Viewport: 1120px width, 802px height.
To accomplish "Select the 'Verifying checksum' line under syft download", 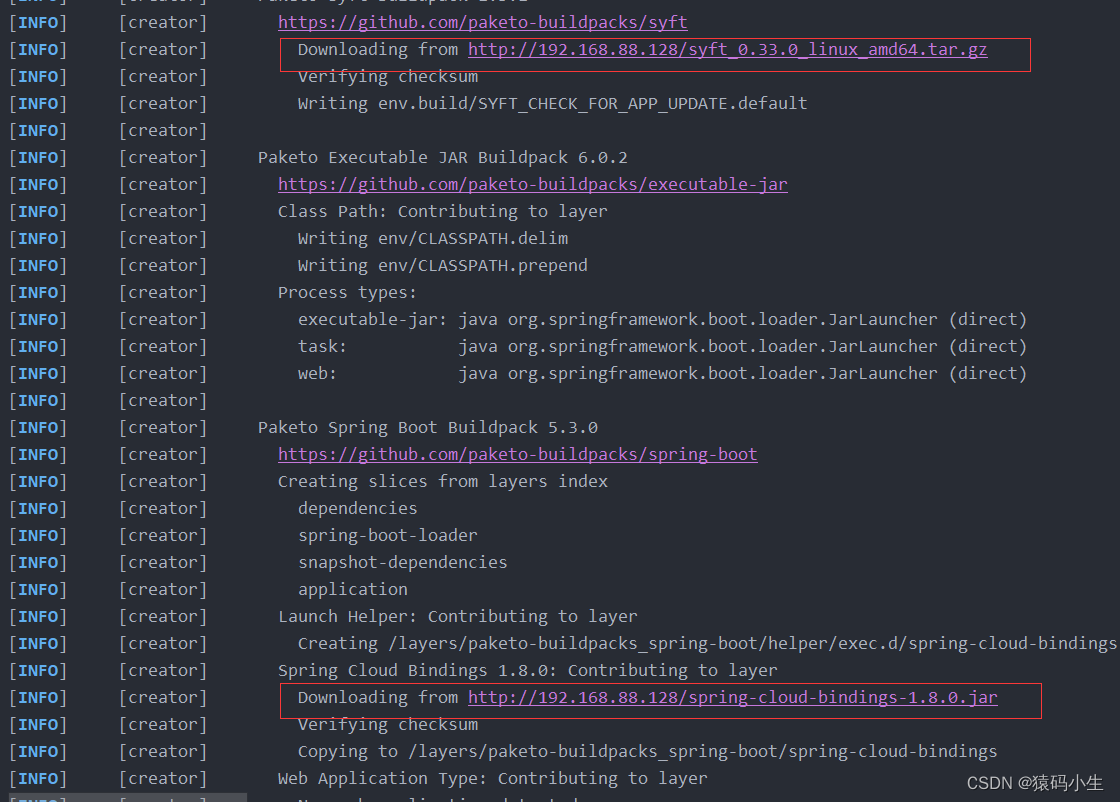I will [387, 76].
